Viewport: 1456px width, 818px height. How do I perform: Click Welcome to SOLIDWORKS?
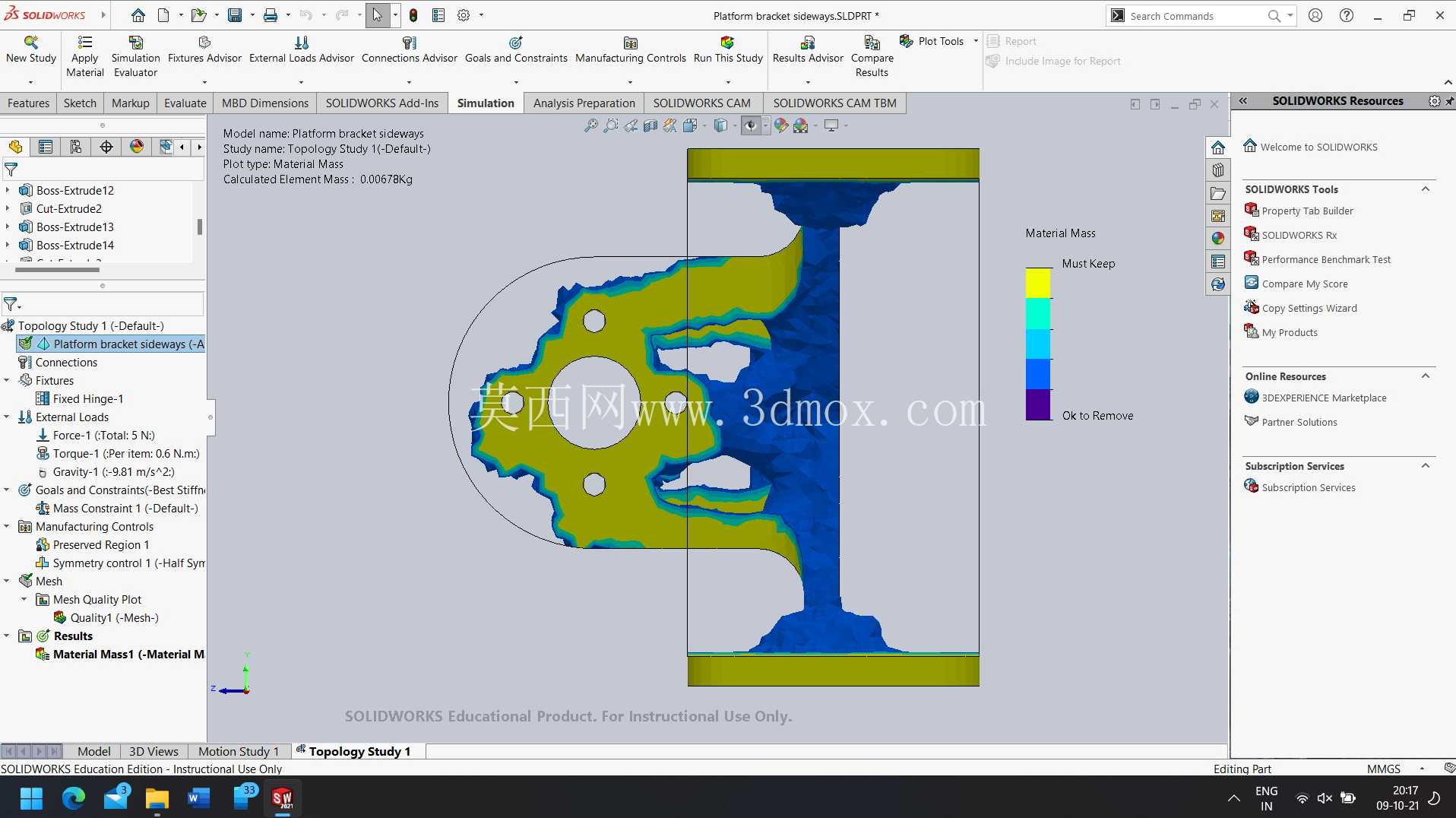point(1318,147)
